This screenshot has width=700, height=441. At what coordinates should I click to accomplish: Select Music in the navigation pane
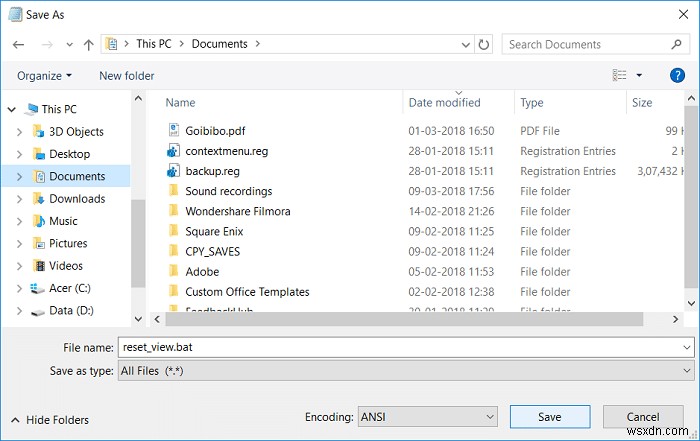63,221
